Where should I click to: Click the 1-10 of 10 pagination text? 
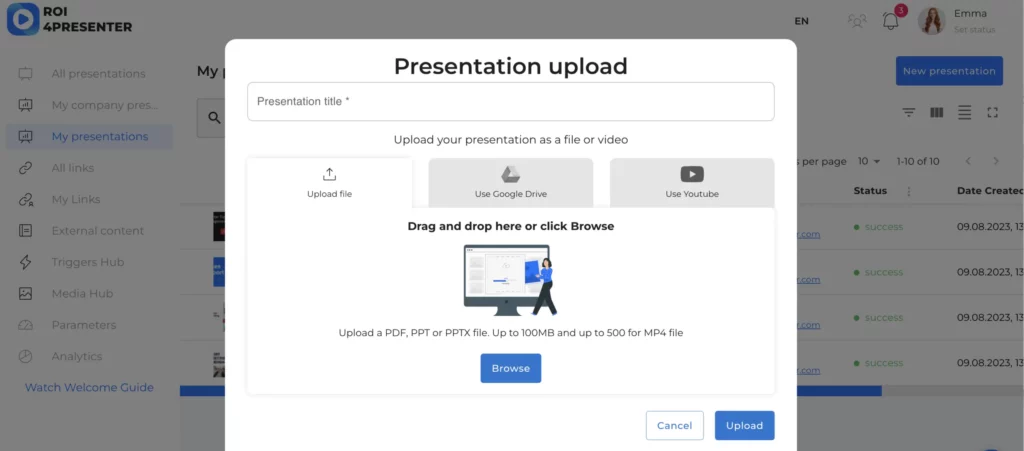click(918, 161)
